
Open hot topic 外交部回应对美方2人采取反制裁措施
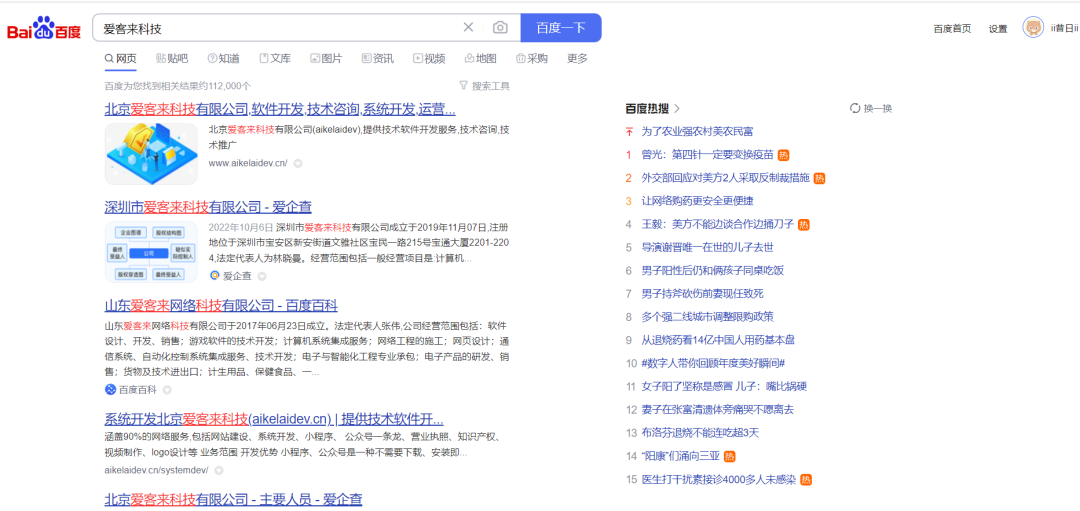(x=725, y=178)
